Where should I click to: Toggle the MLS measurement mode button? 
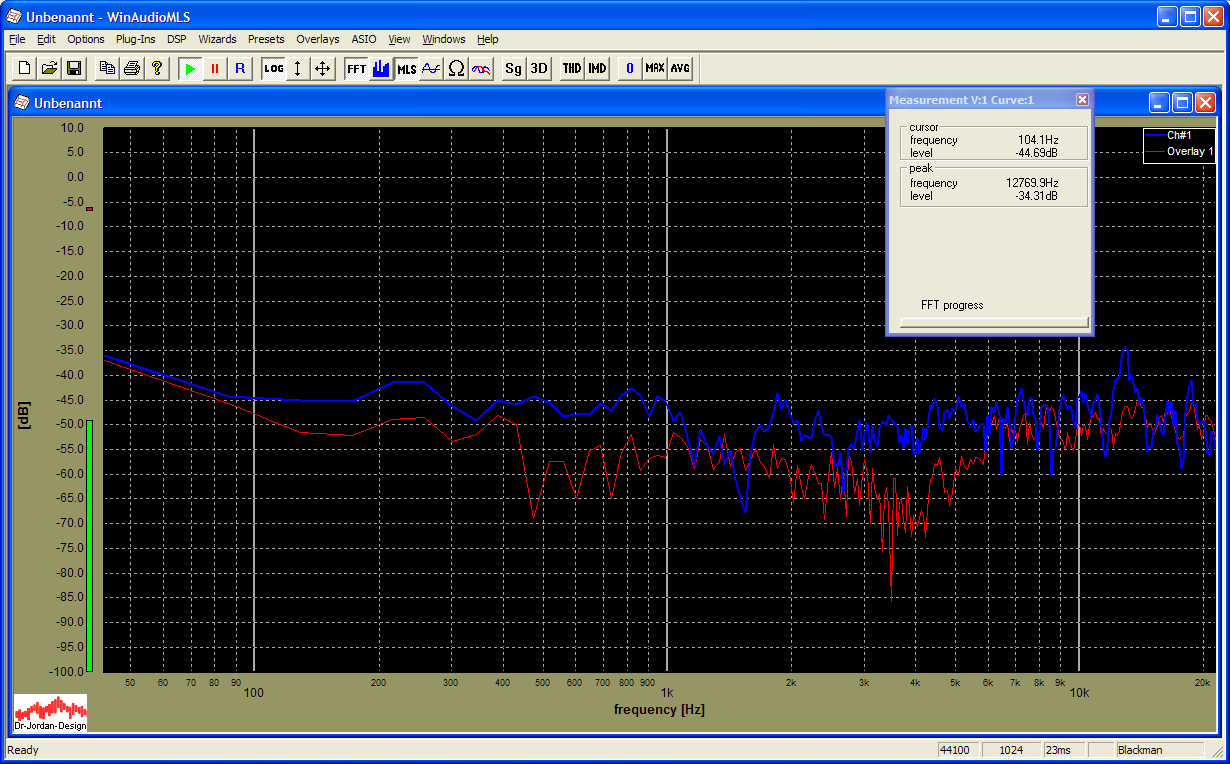[x=406, y=69]
